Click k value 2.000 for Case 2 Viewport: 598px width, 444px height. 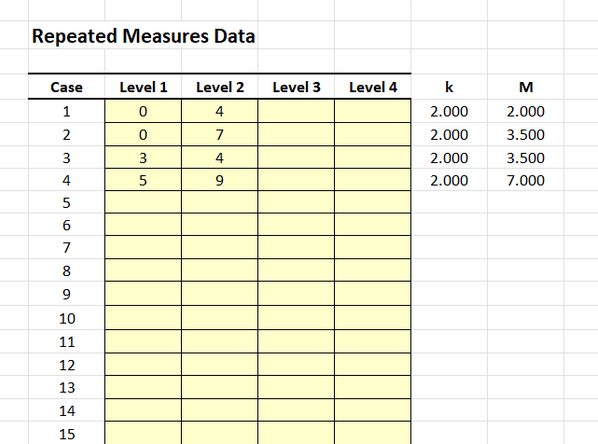449,135
